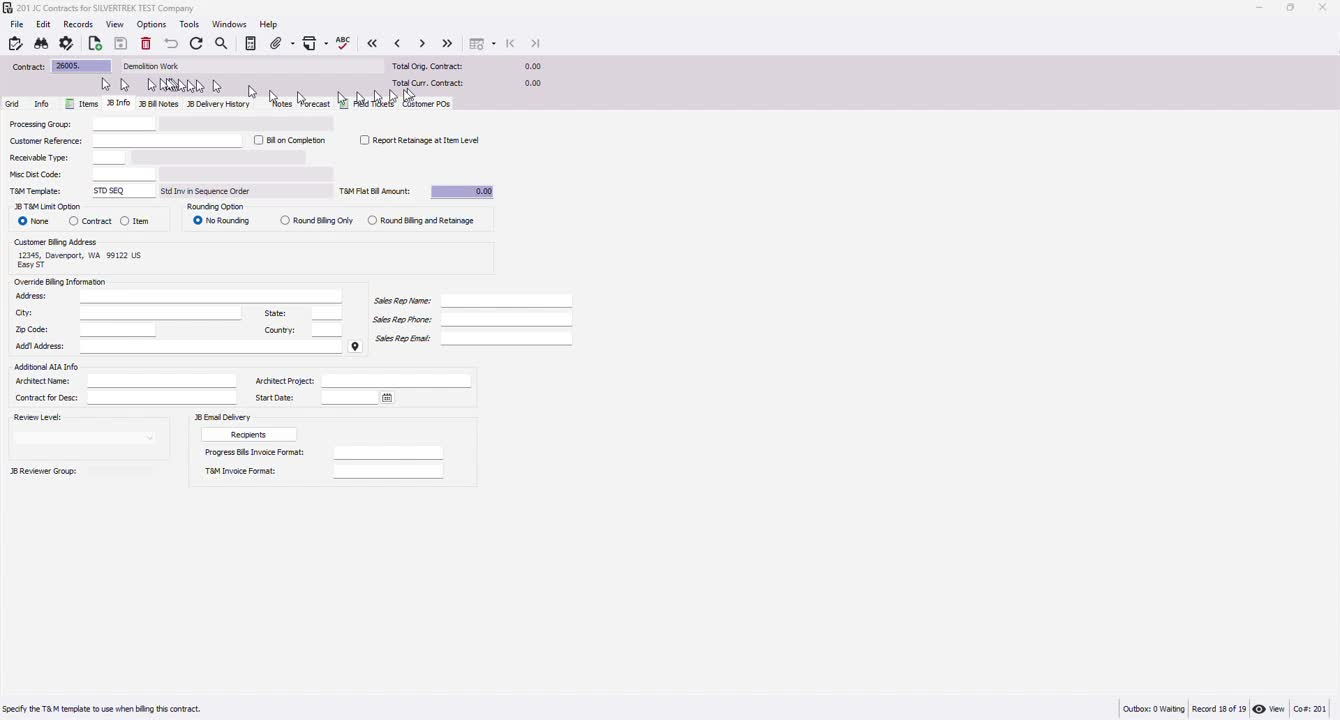Click the inbox tray icon
The image size is (1340, 720).
pos(310,44)
